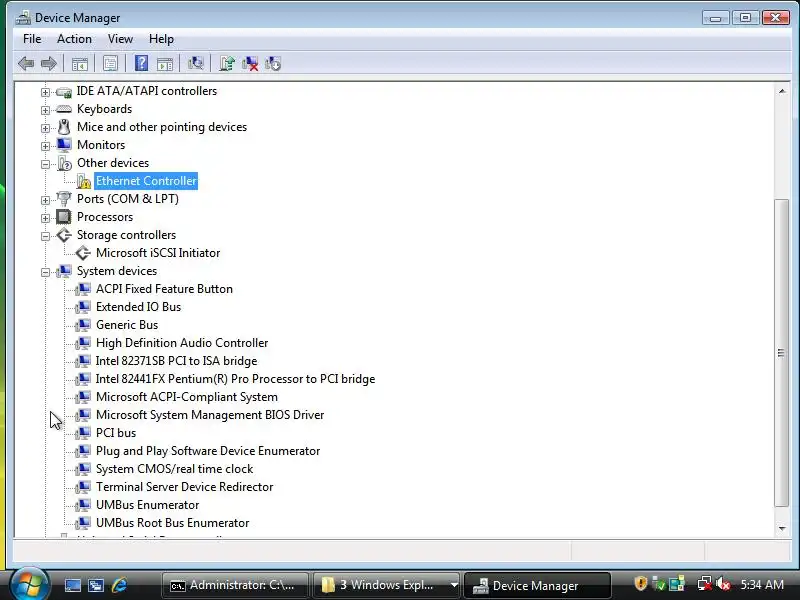
Task: Select ACPI Fixed Feature Button
Action: coord(164,289)
